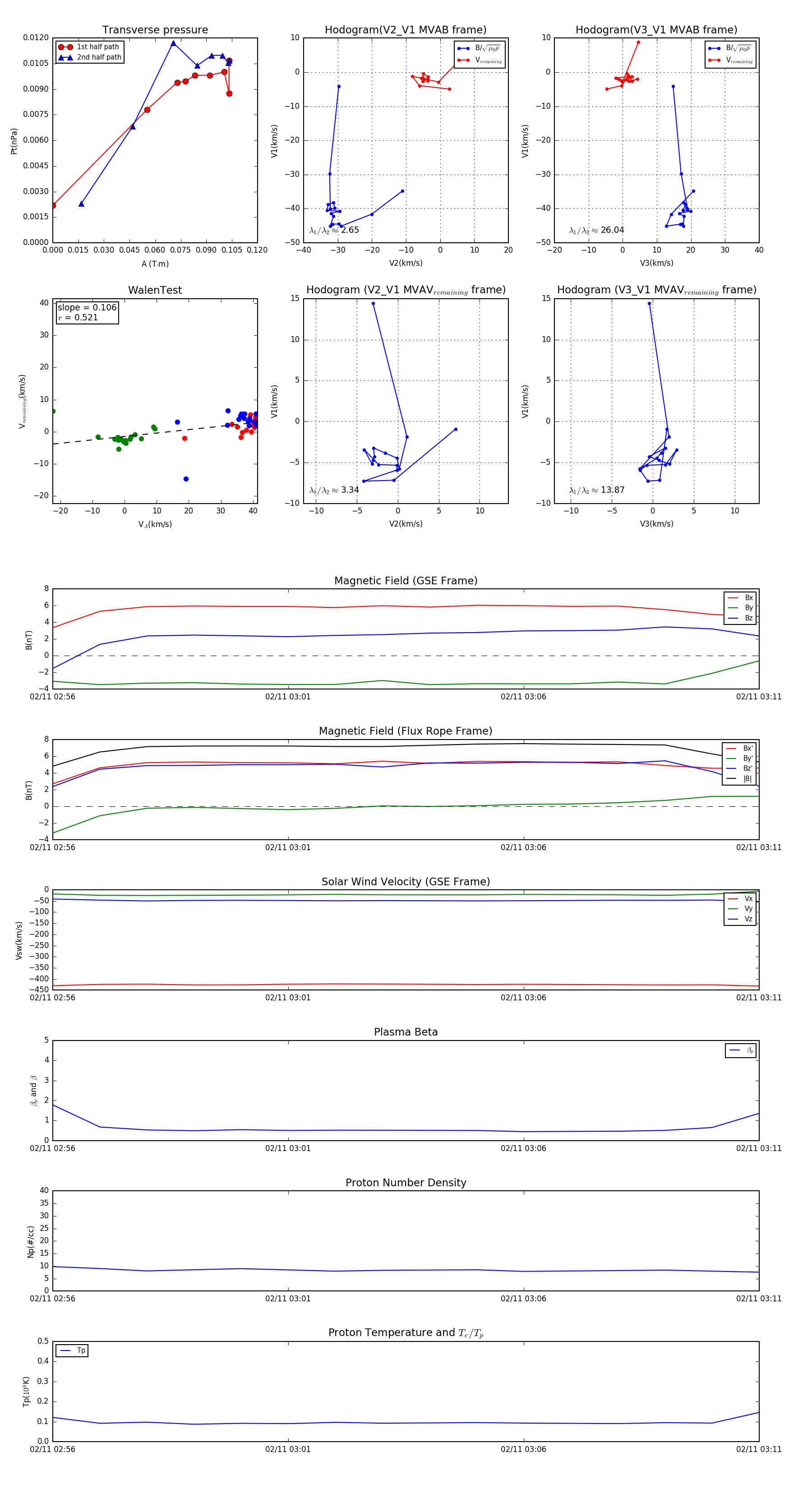Screen dimensions: 812x1489
Task: Click '02/11 03:06' tick under Magnetic Field GSE
Action: pos(523,697)
